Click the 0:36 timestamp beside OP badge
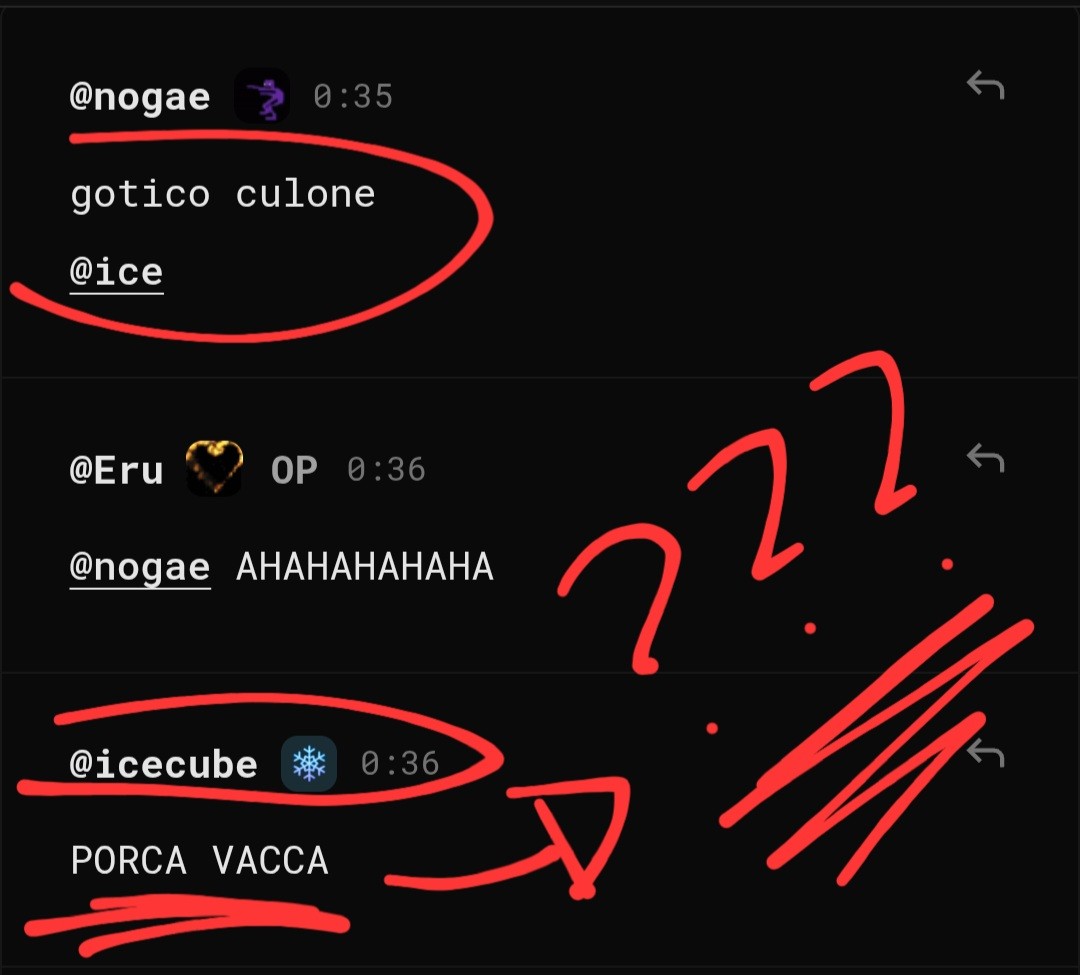This screenshot has height=975, width=1080. pos(386,470)
